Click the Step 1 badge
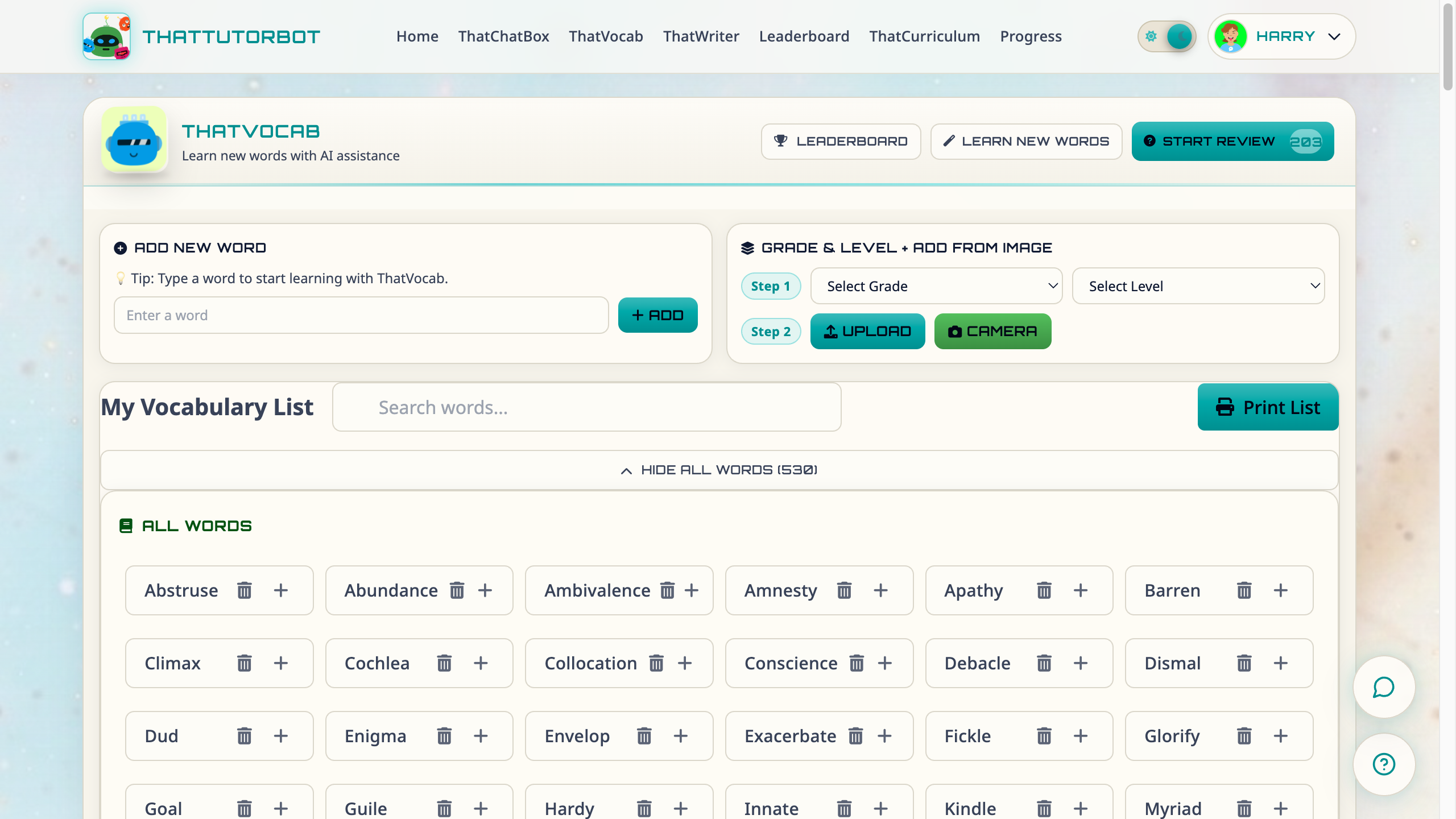This screenshot has width=1456, height=819. (771, 286)
